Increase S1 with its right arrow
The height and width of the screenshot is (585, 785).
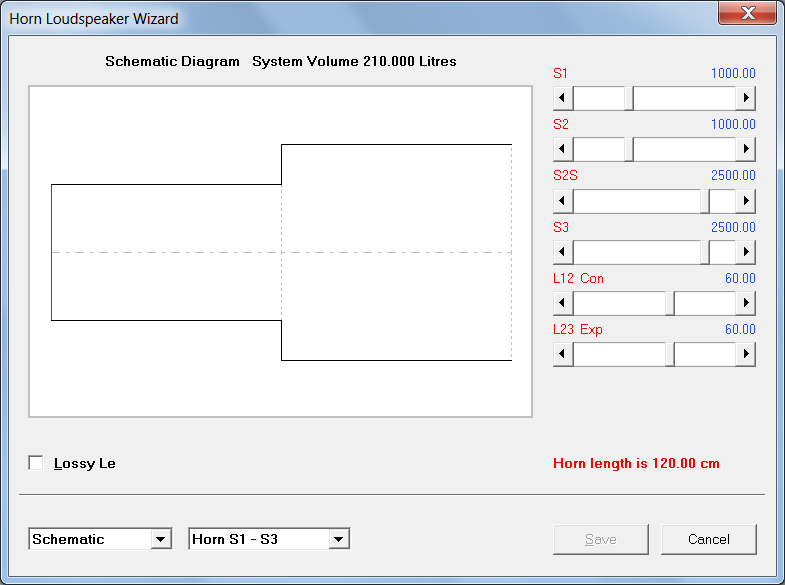click(745, 98)
